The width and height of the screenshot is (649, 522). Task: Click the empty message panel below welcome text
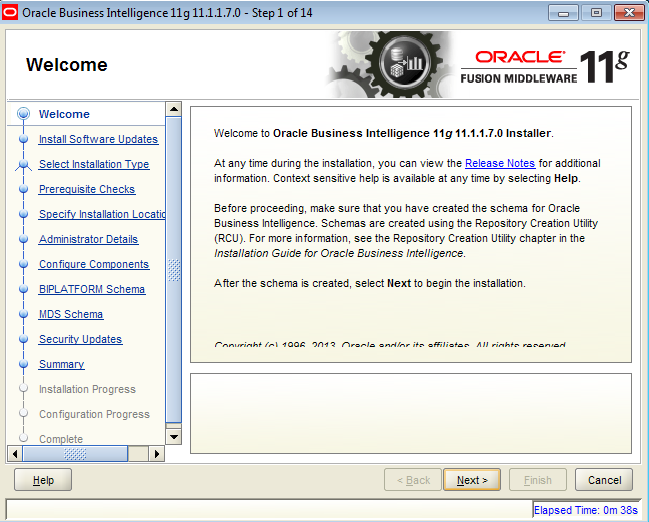click(411, 414)
